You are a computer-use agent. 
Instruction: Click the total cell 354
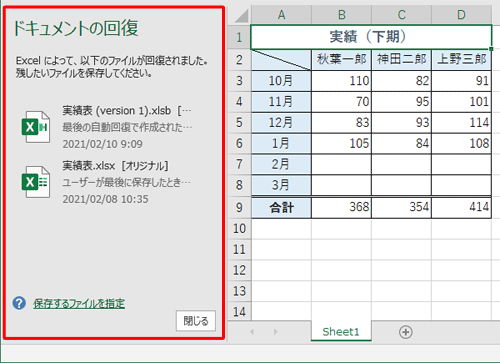click(401, 207)
